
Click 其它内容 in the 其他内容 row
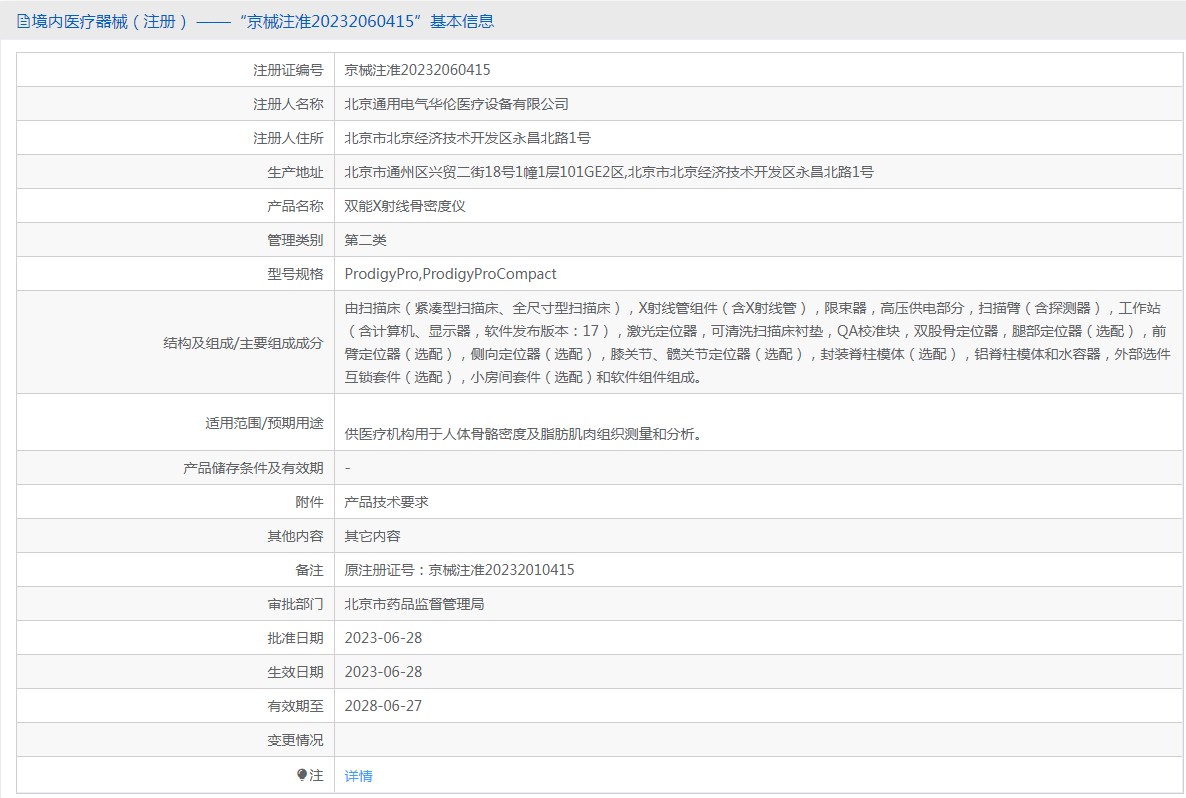click(x=372, y=536)
